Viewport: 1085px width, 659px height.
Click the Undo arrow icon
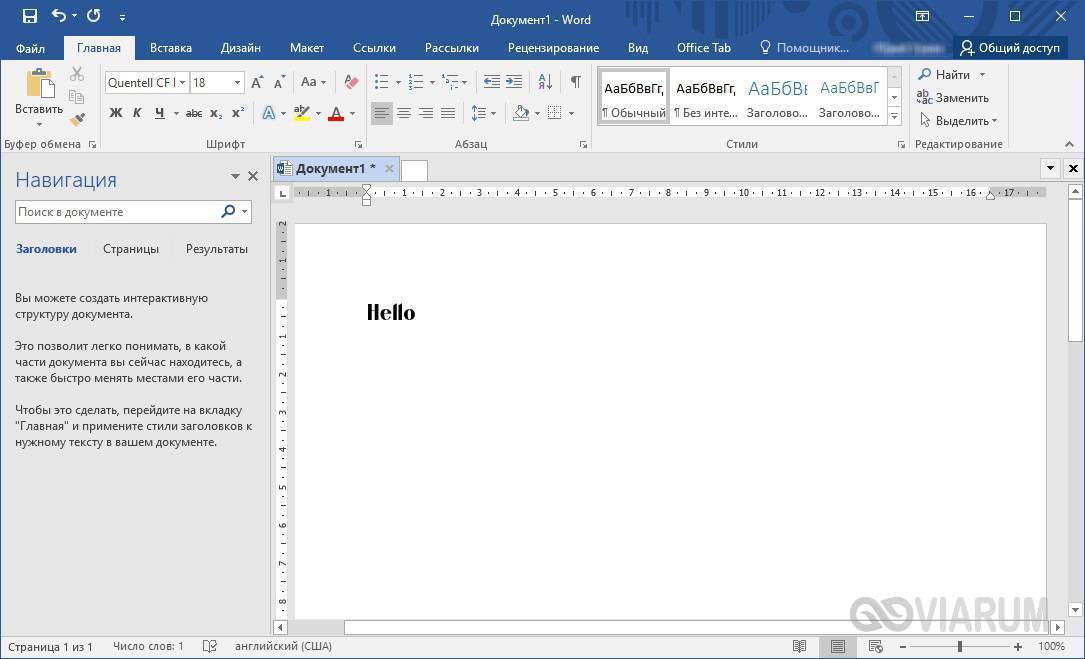tap(59, 16)
